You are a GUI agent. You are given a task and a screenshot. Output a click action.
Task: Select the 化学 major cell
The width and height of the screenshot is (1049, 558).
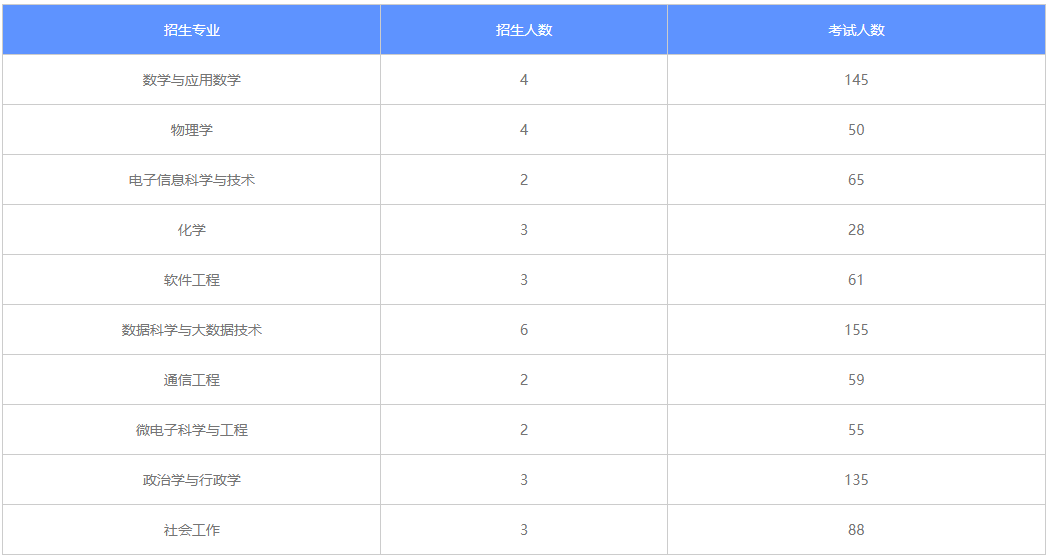191,229
